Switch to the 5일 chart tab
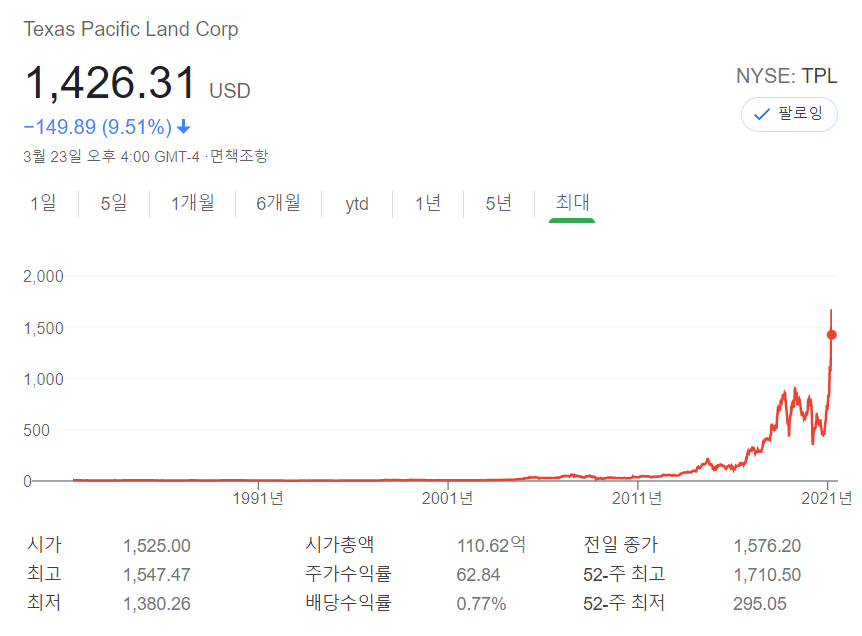The width and height of the screenshot is (862, 636). [x=113, y=203]
